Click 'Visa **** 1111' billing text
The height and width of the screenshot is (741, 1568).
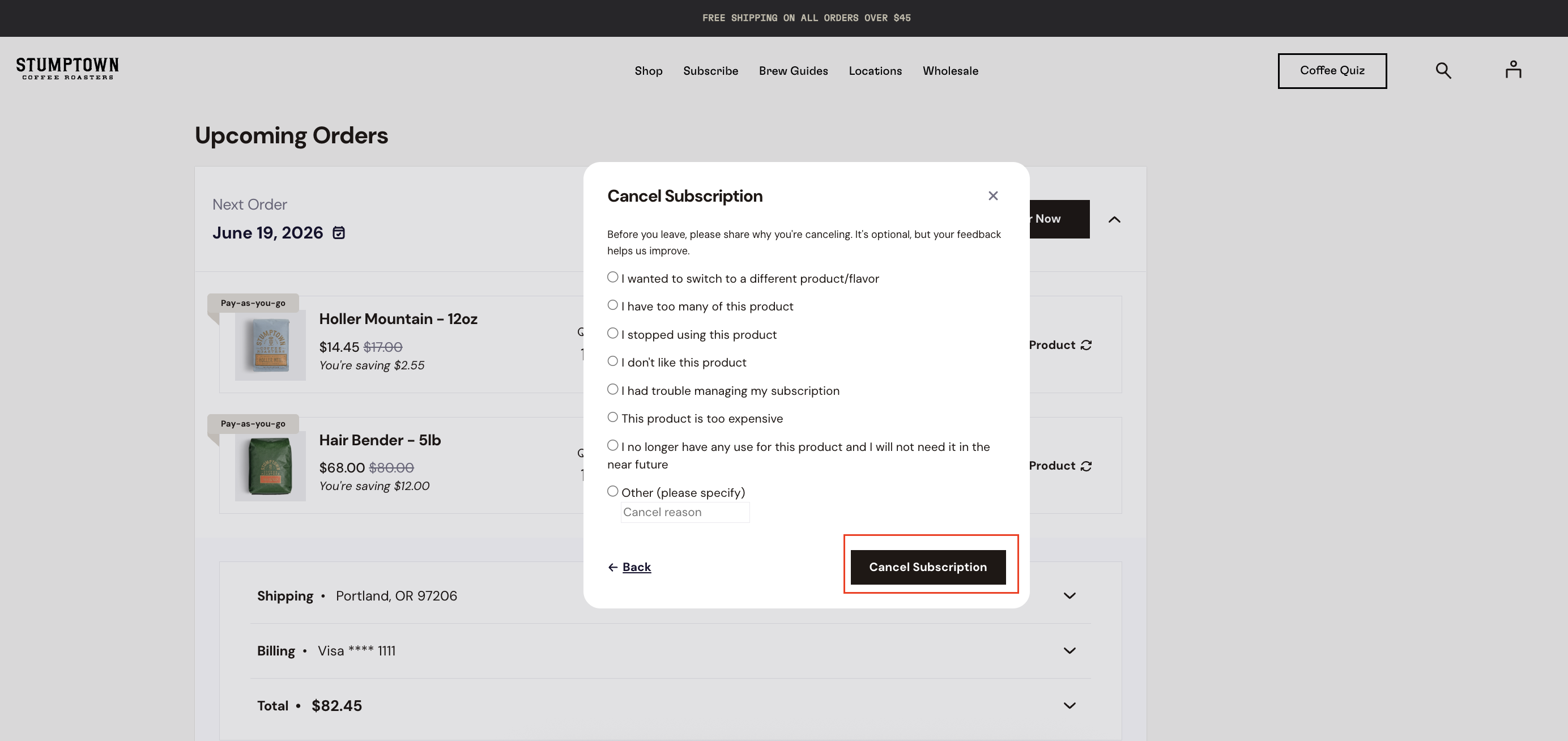tap(357, 651)
